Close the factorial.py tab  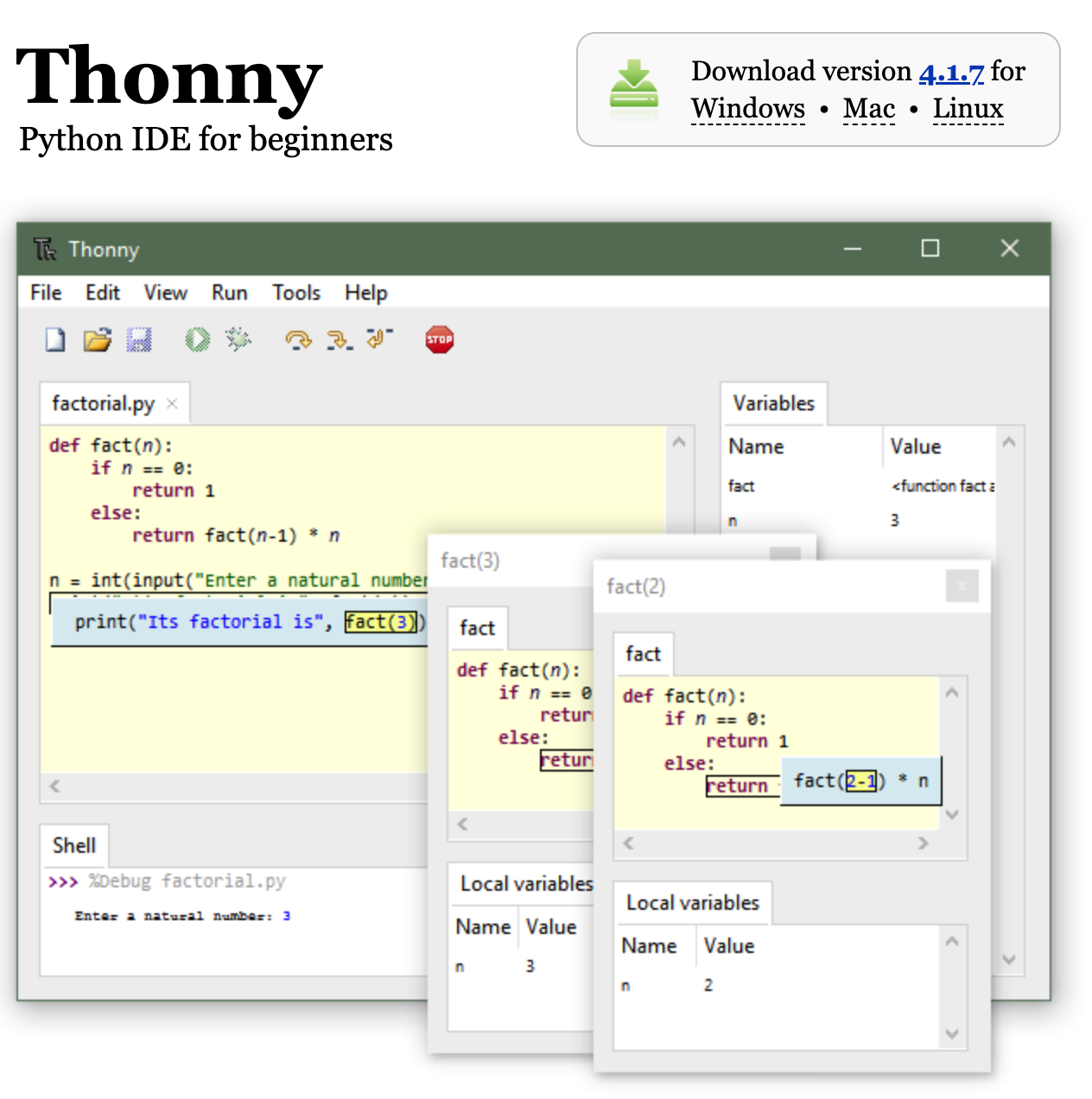(171, 403)
